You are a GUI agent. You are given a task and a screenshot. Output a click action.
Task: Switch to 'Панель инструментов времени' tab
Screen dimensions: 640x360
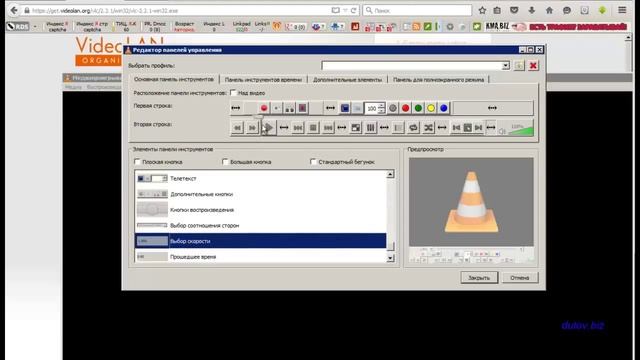[263, 80]
